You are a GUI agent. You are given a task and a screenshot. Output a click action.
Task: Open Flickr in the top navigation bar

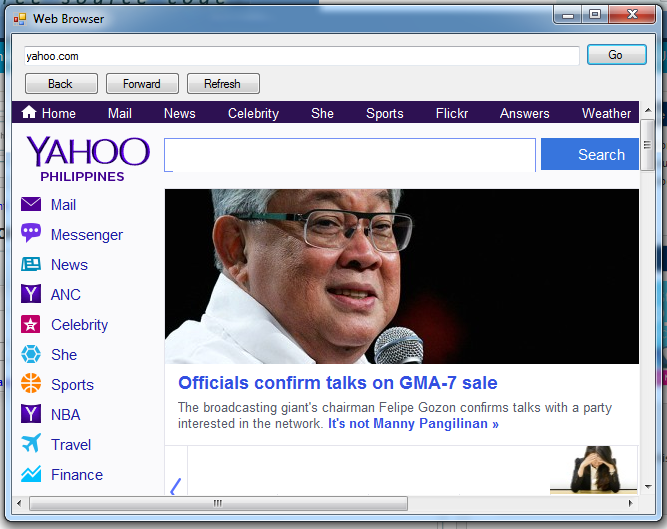click(452, 113)
